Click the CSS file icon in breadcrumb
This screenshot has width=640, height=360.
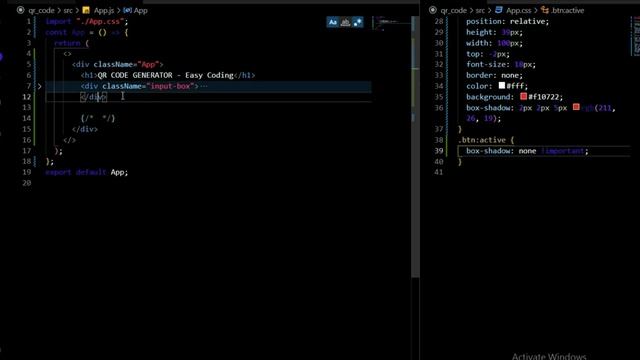pyautogui.click(x=499, y=10)
